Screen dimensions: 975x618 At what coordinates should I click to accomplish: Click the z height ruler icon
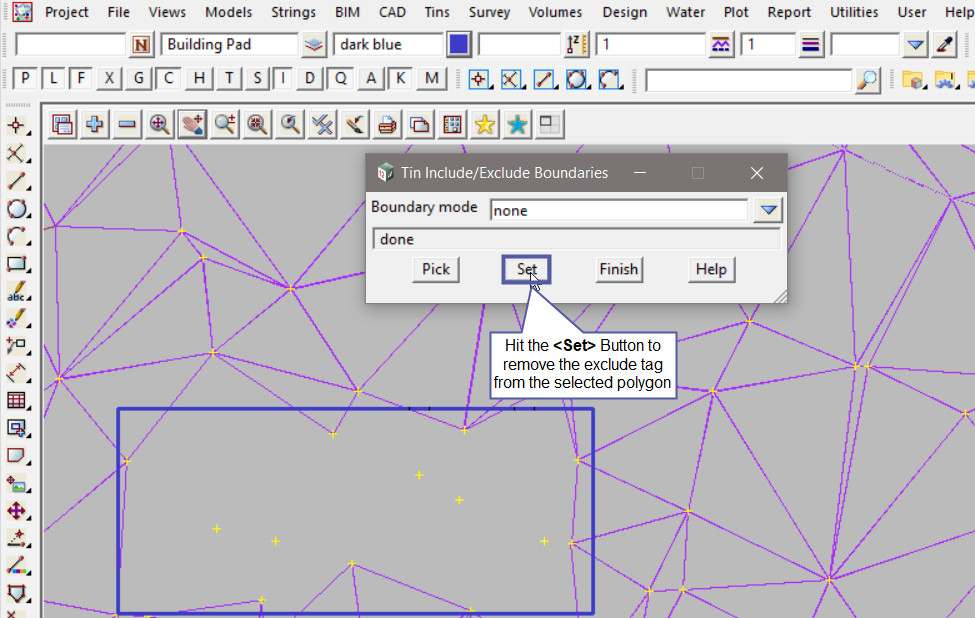tap(576, 45)
